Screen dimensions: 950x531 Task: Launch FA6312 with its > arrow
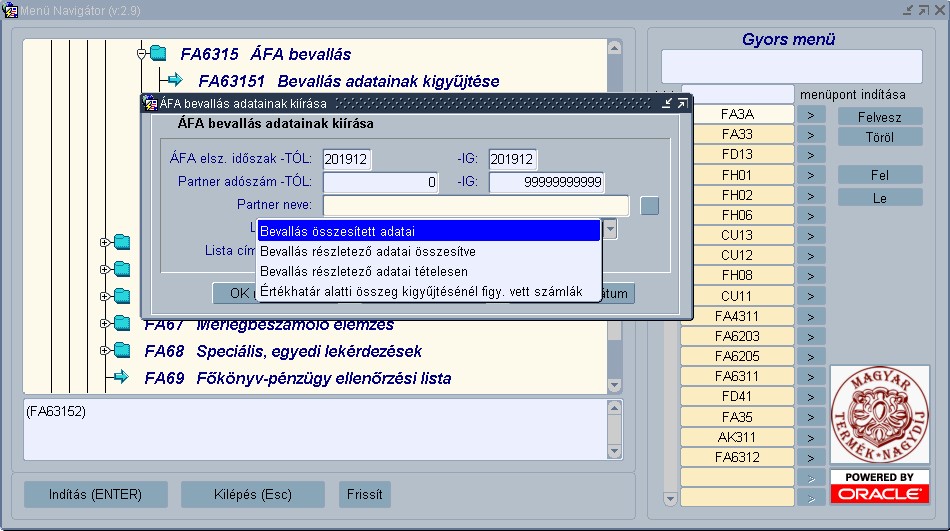(x=811, y=458)
